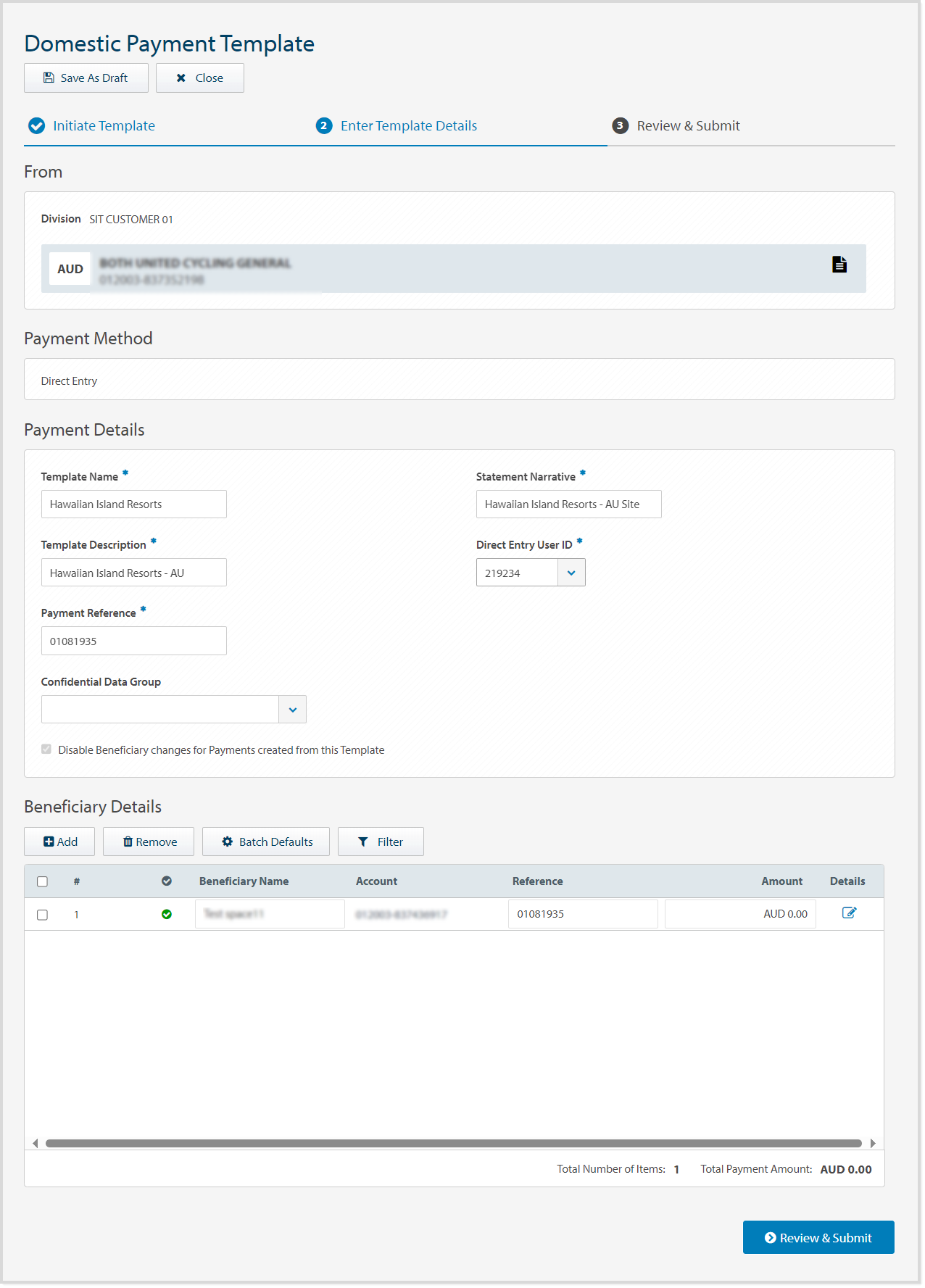
Task: Switch to the Review & Submit step tab
Action: click(687, 126)
